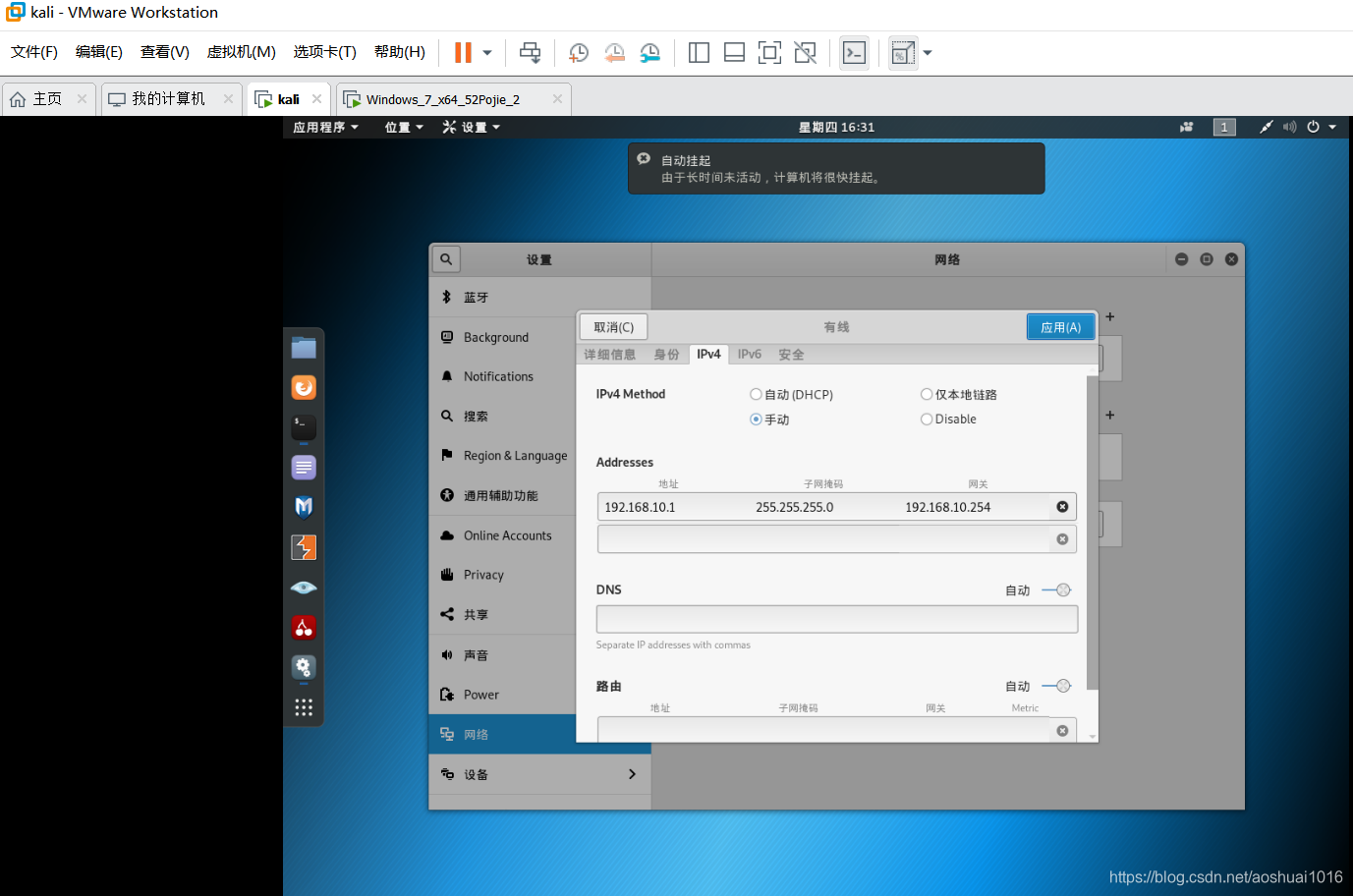The height and width of the screenshot is (896, 1353).
Task: Open the 设置 app menu in top bar
Action: pos(472,127)
